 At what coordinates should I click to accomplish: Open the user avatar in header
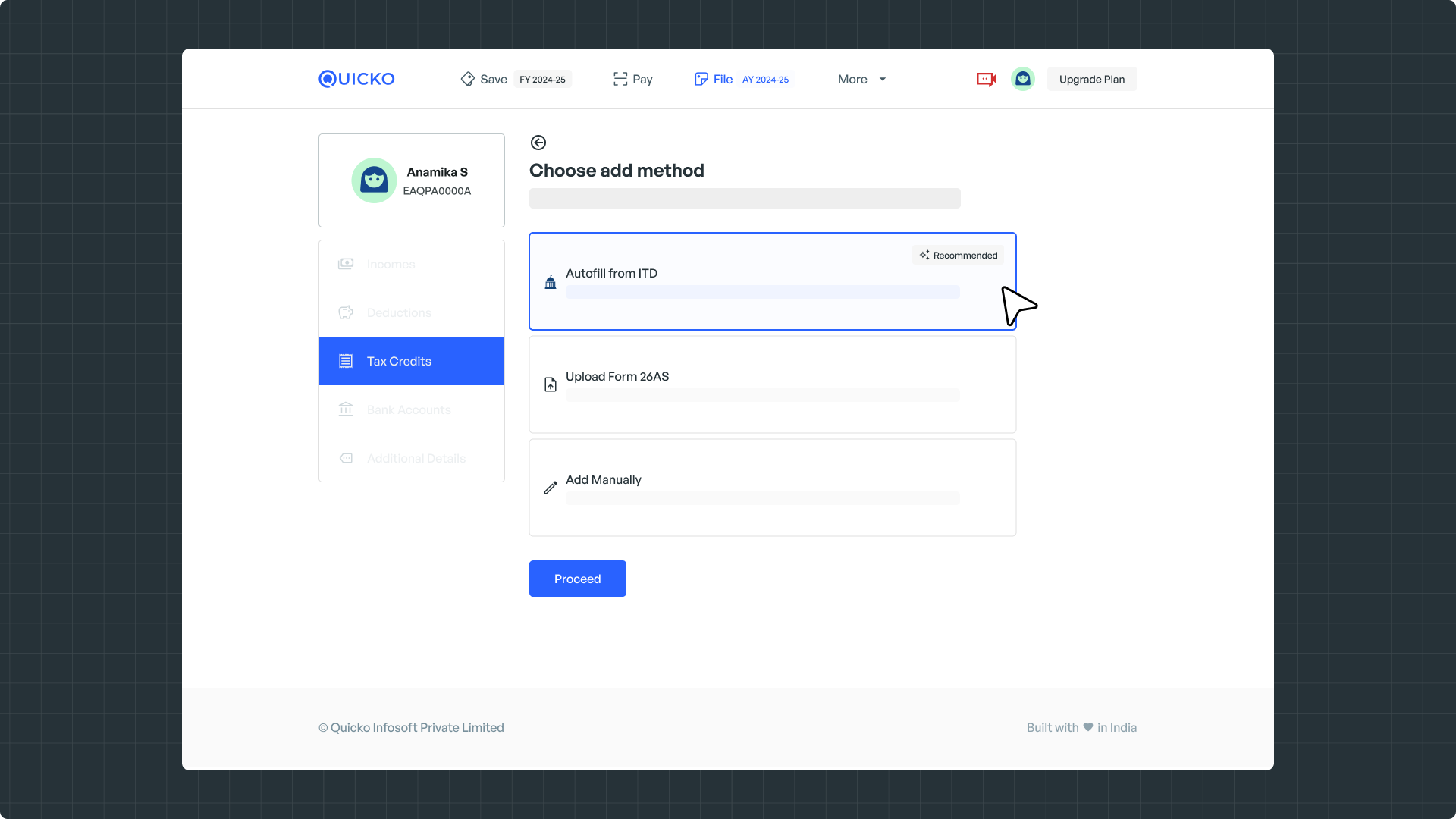(x=1023, y=79)
